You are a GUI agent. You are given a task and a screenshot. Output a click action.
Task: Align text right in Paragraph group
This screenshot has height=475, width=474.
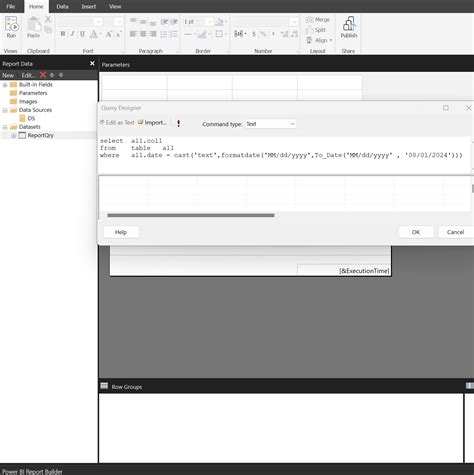(153, 34)
